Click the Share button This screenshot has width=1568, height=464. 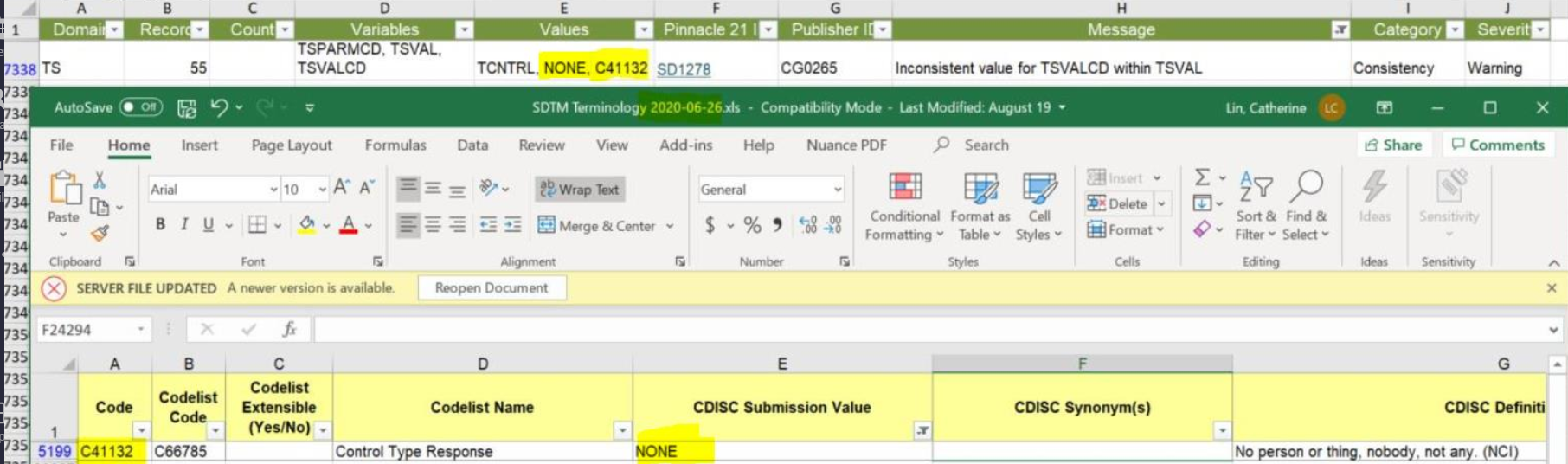[x=1393, y=145]
